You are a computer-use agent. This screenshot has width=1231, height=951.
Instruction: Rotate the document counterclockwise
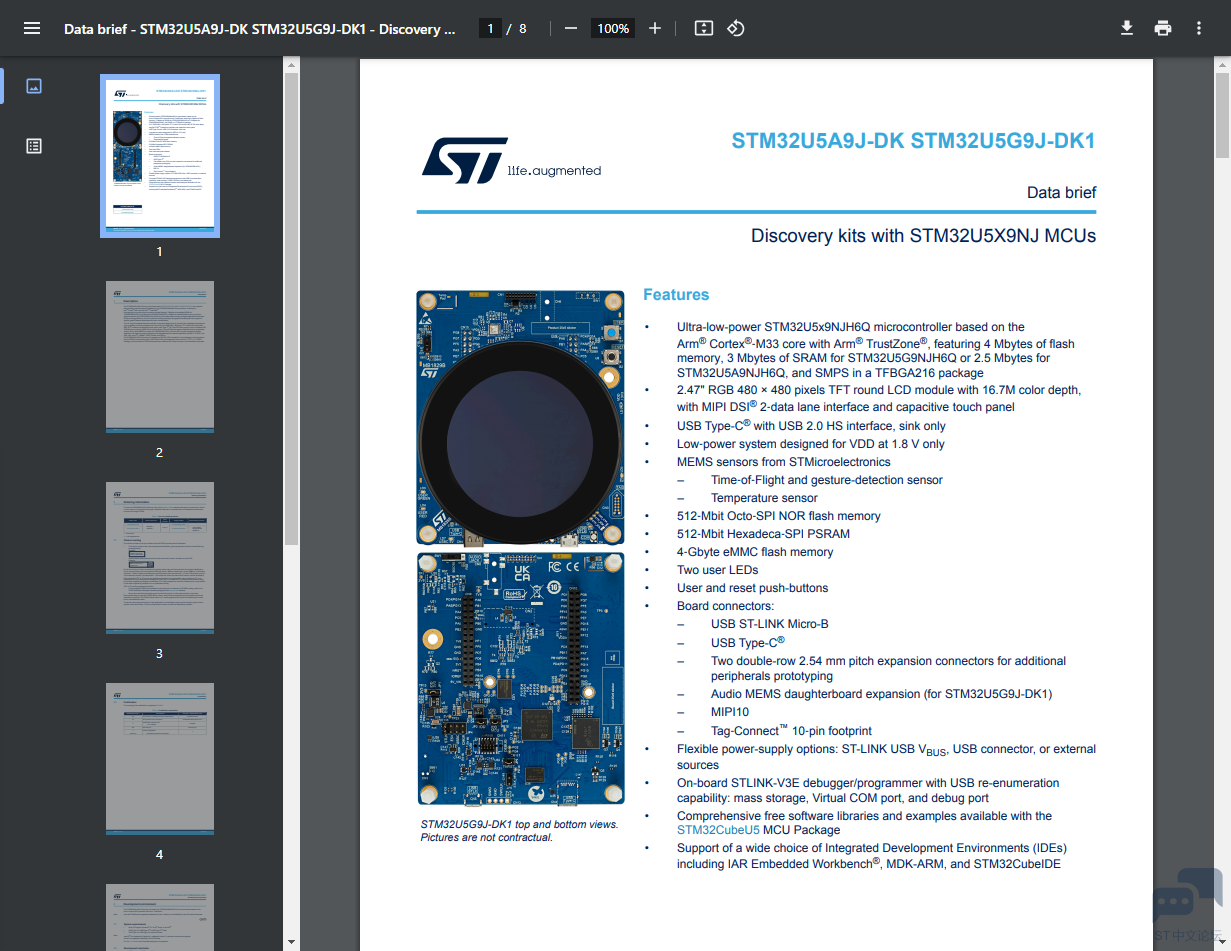736,28
